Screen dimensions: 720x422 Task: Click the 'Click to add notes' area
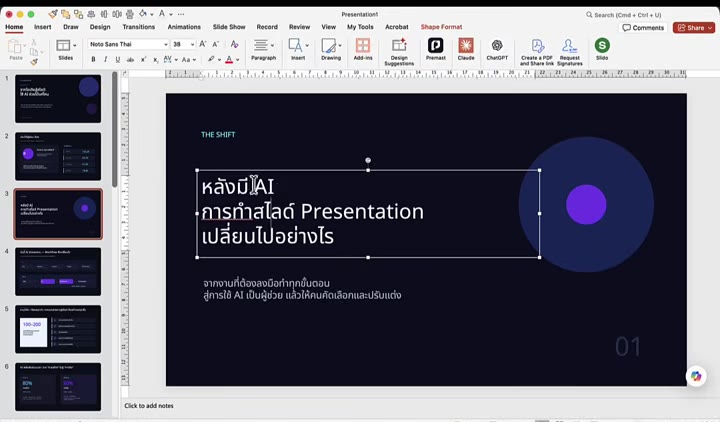[149, 405]
